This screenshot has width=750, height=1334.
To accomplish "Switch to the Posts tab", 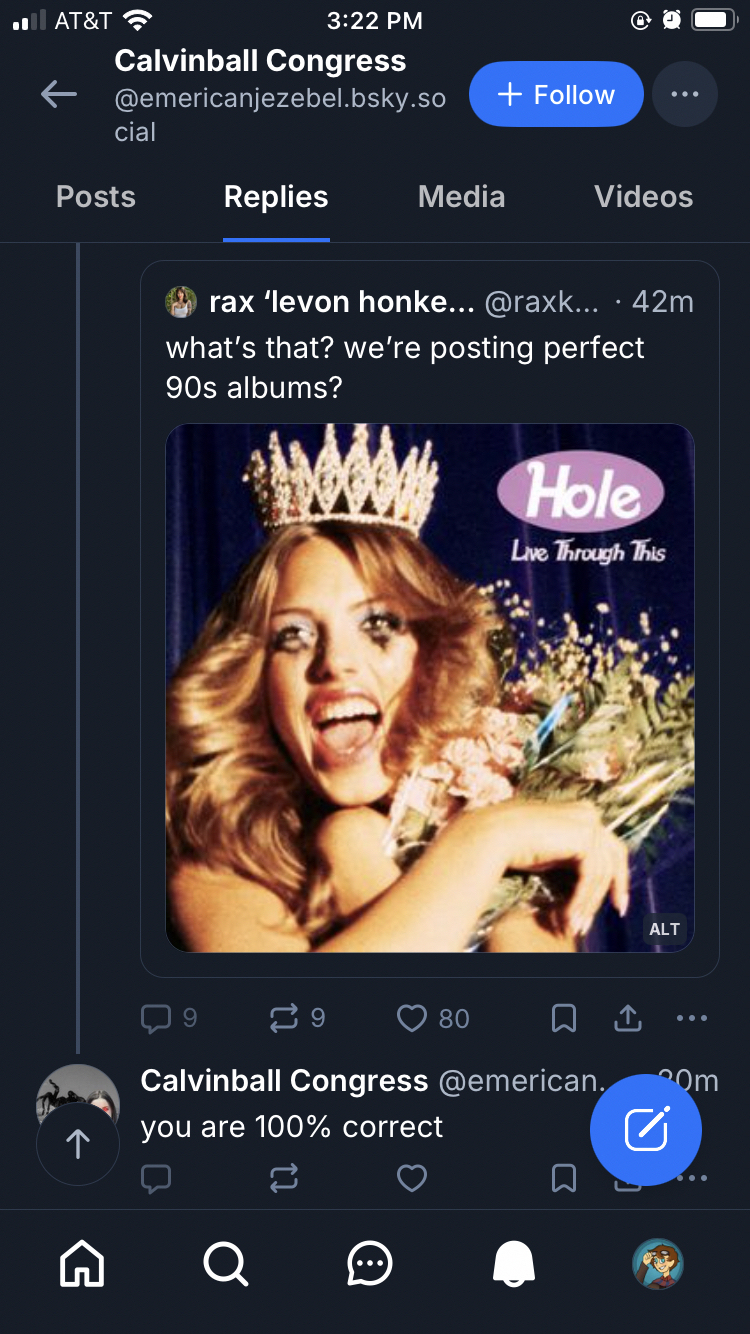I will 96,197.
